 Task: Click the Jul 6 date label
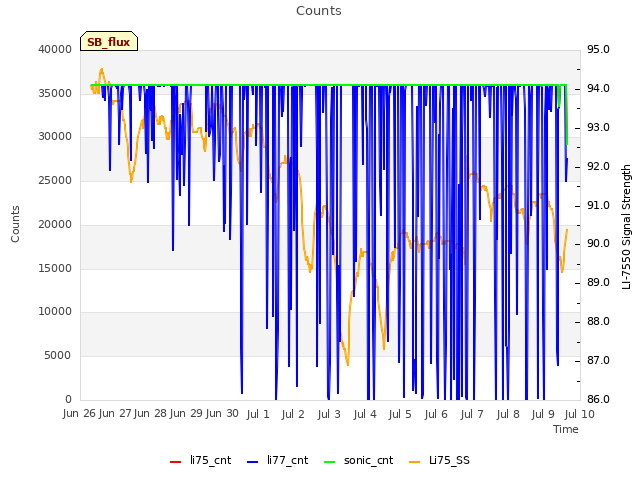[436, 414]
